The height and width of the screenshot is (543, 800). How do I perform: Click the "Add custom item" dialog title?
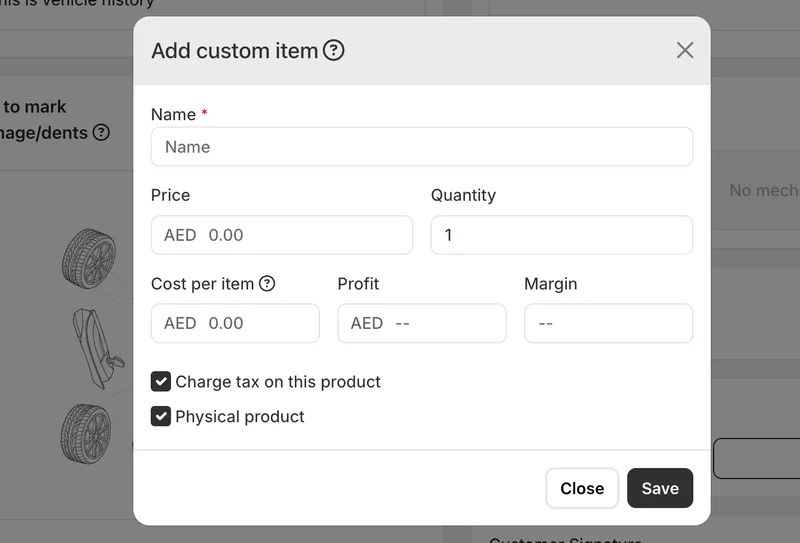click(x=235, y=51)
